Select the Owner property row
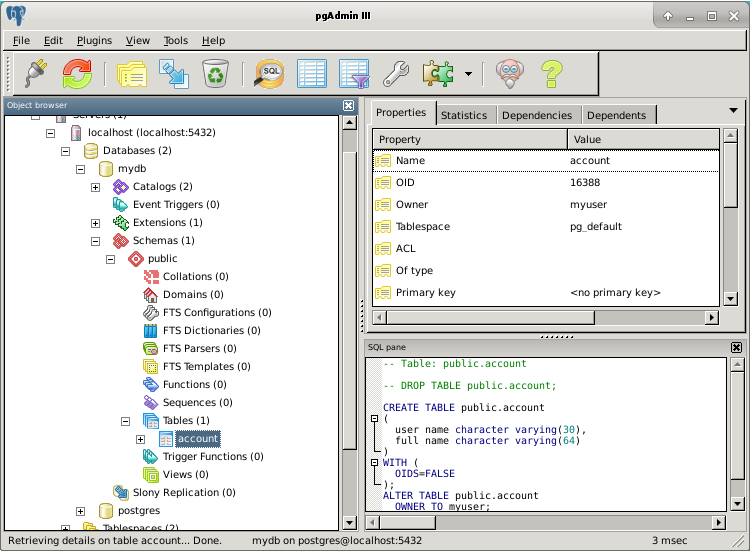Viewport: 750px width, 551px height. click(x=546, y=205)
